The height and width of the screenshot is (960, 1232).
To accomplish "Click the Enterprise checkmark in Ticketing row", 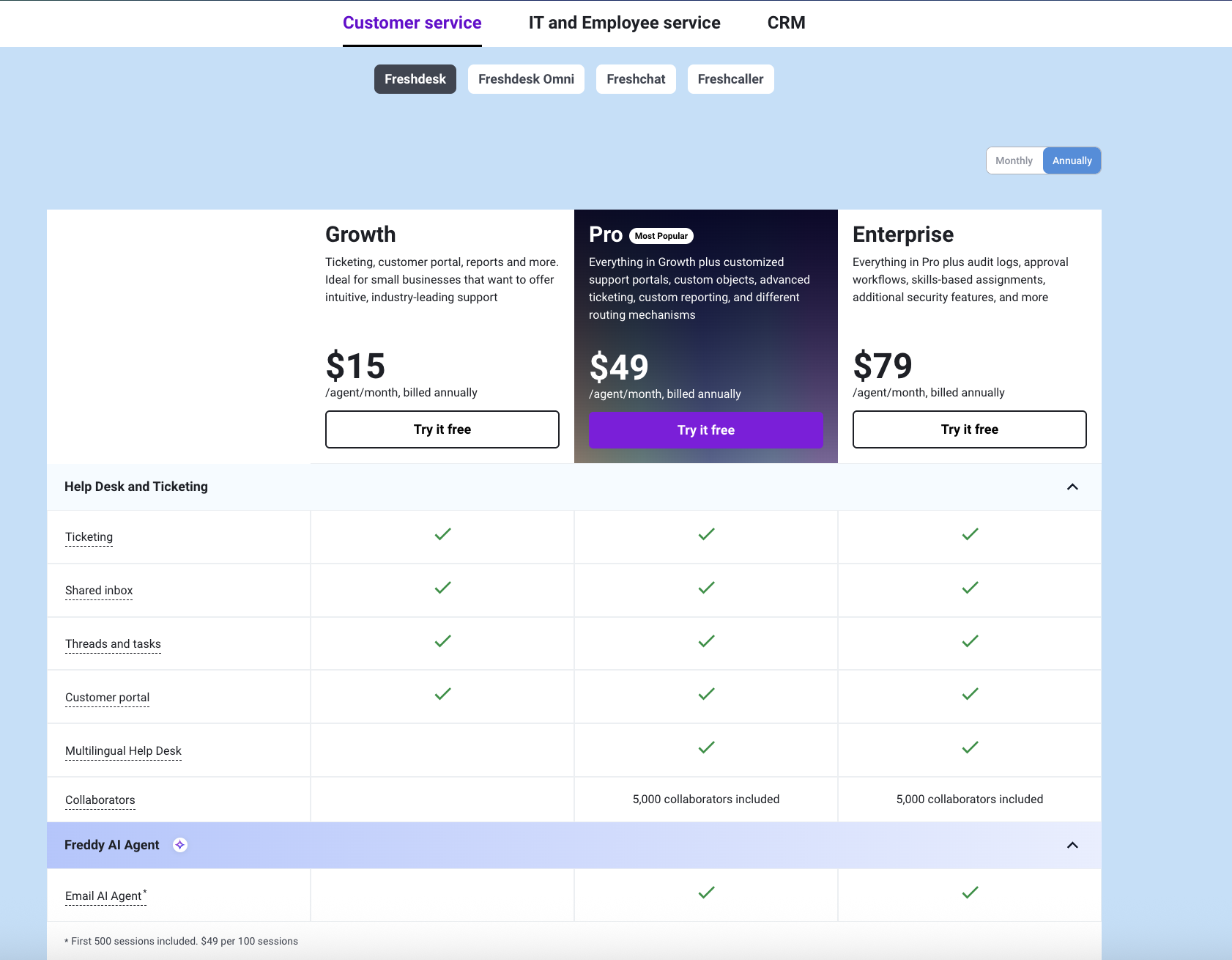I will pyautogui.click(x=970, y=534).
